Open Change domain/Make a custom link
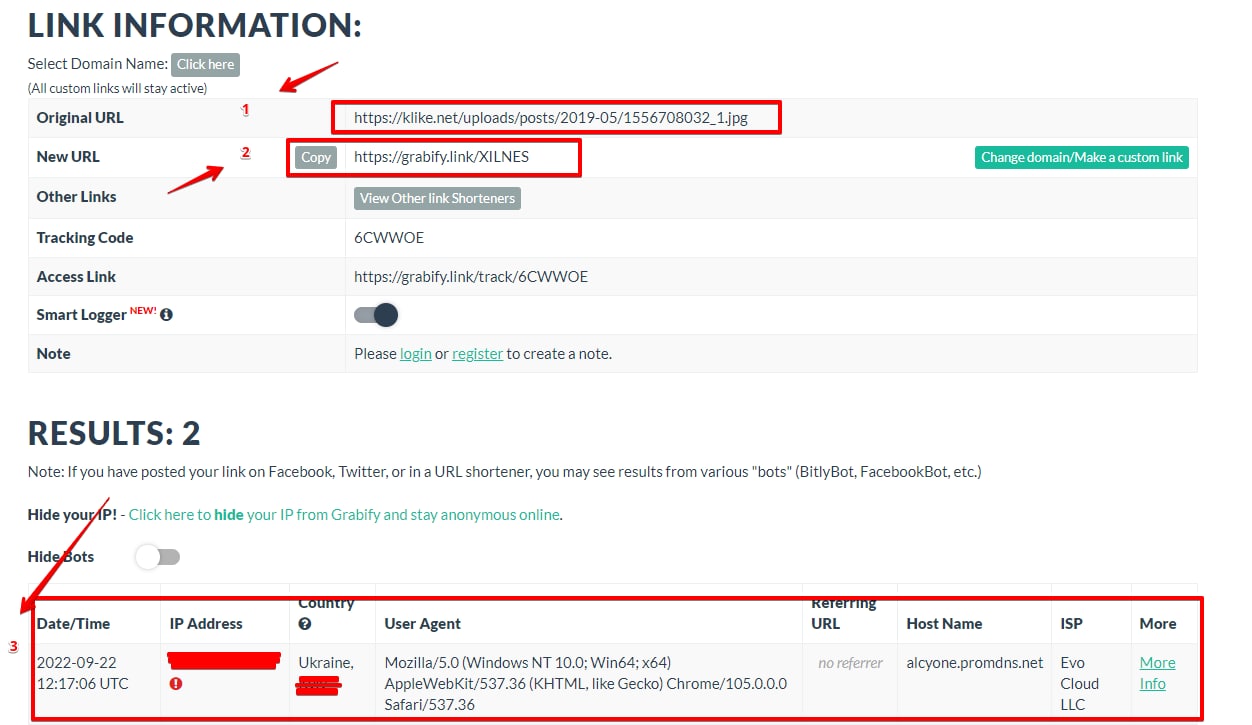Viewport: 1252px width, 725px height. [x=1082, y=157]
